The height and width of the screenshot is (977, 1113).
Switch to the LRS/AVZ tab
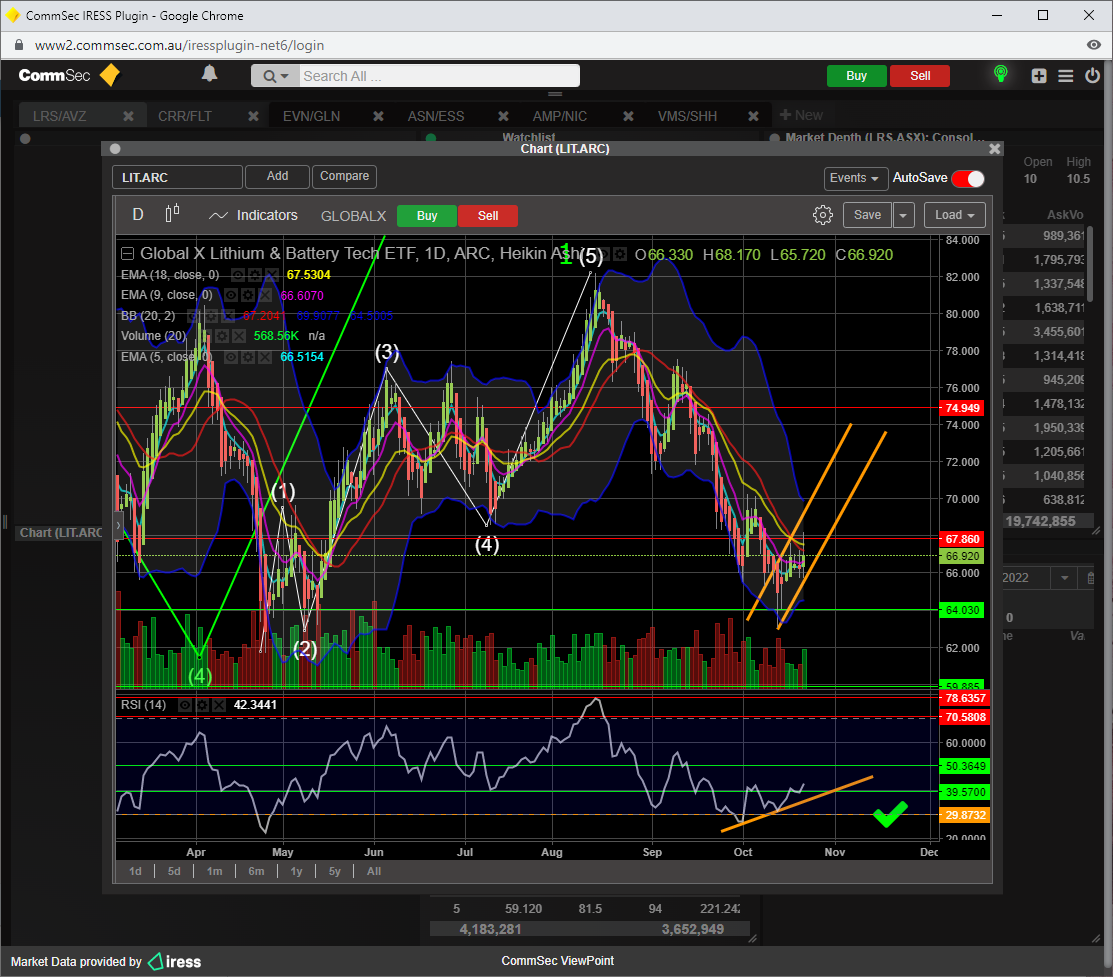[60, 116]
